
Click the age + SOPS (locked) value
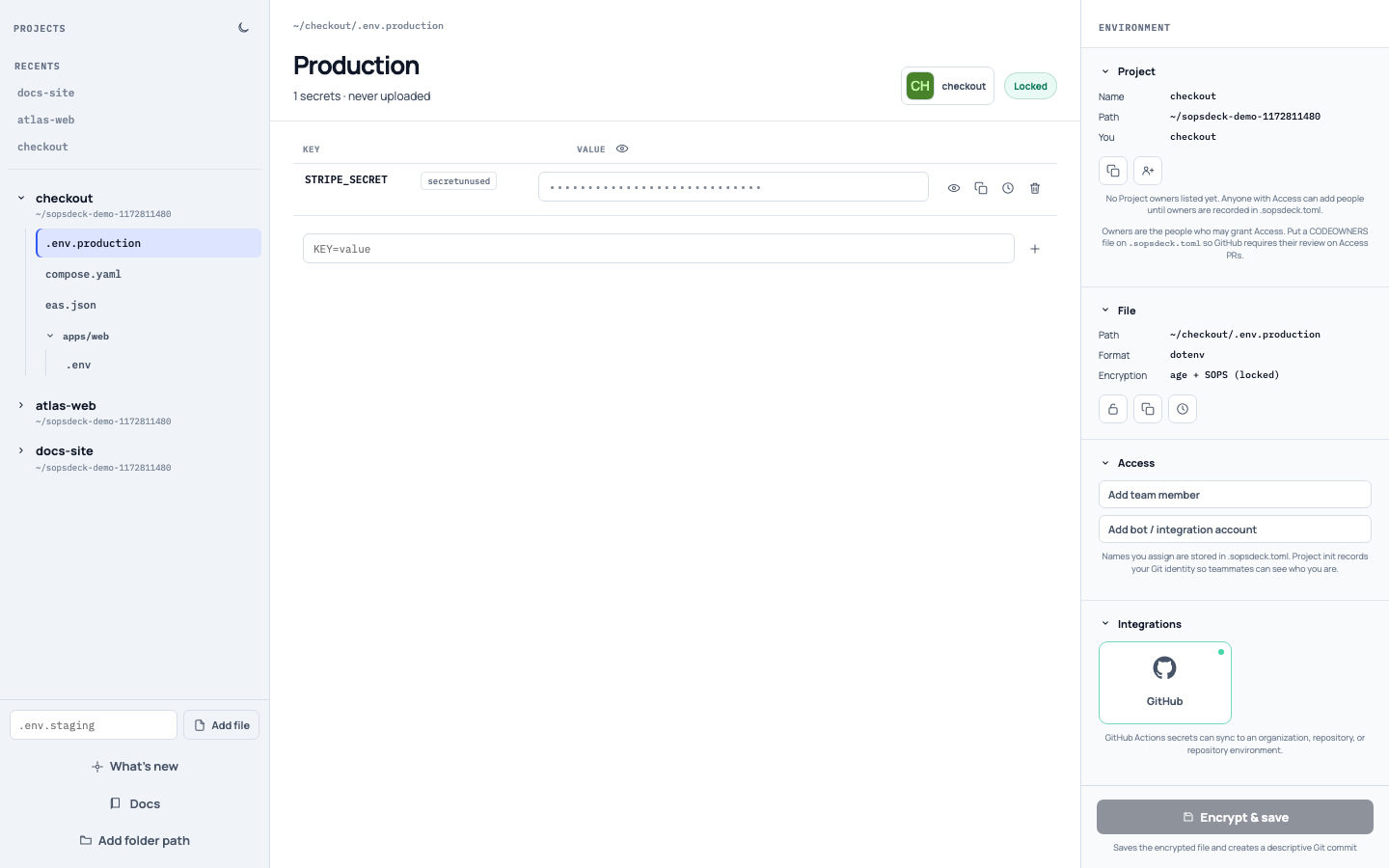[x=1224, y=375]
